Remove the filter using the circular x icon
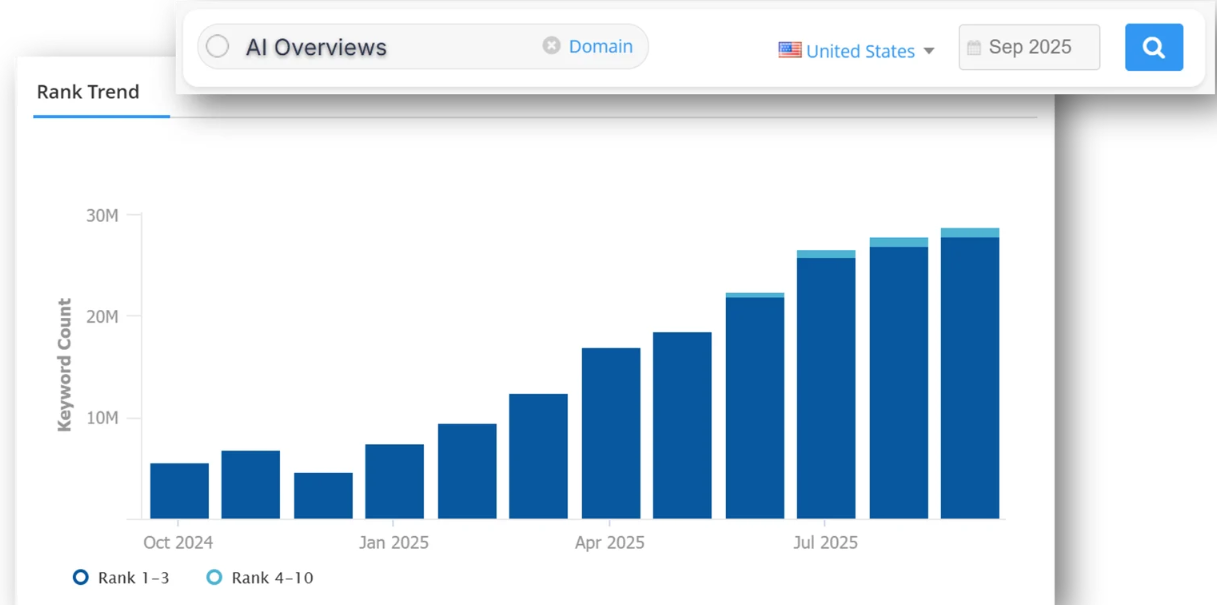 tap(549, 45)
